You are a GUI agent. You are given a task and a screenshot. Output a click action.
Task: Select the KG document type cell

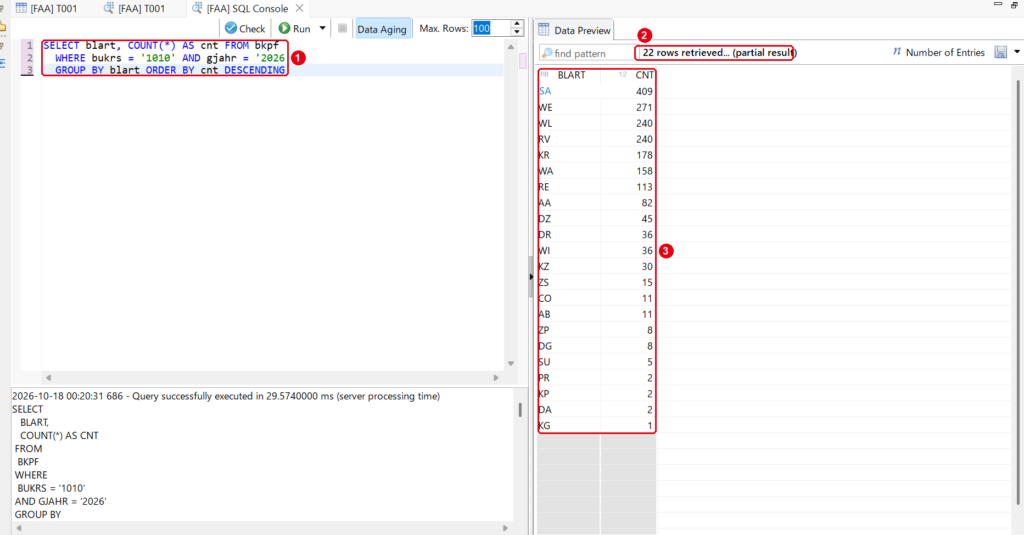(569, 425)
